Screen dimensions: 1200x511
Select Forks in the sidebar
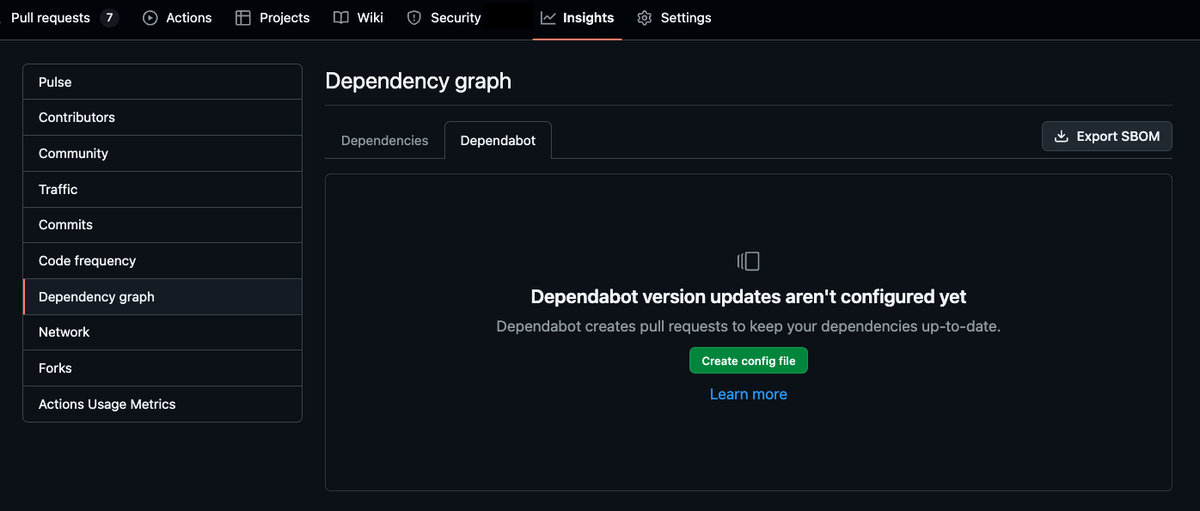pos(162,368)
